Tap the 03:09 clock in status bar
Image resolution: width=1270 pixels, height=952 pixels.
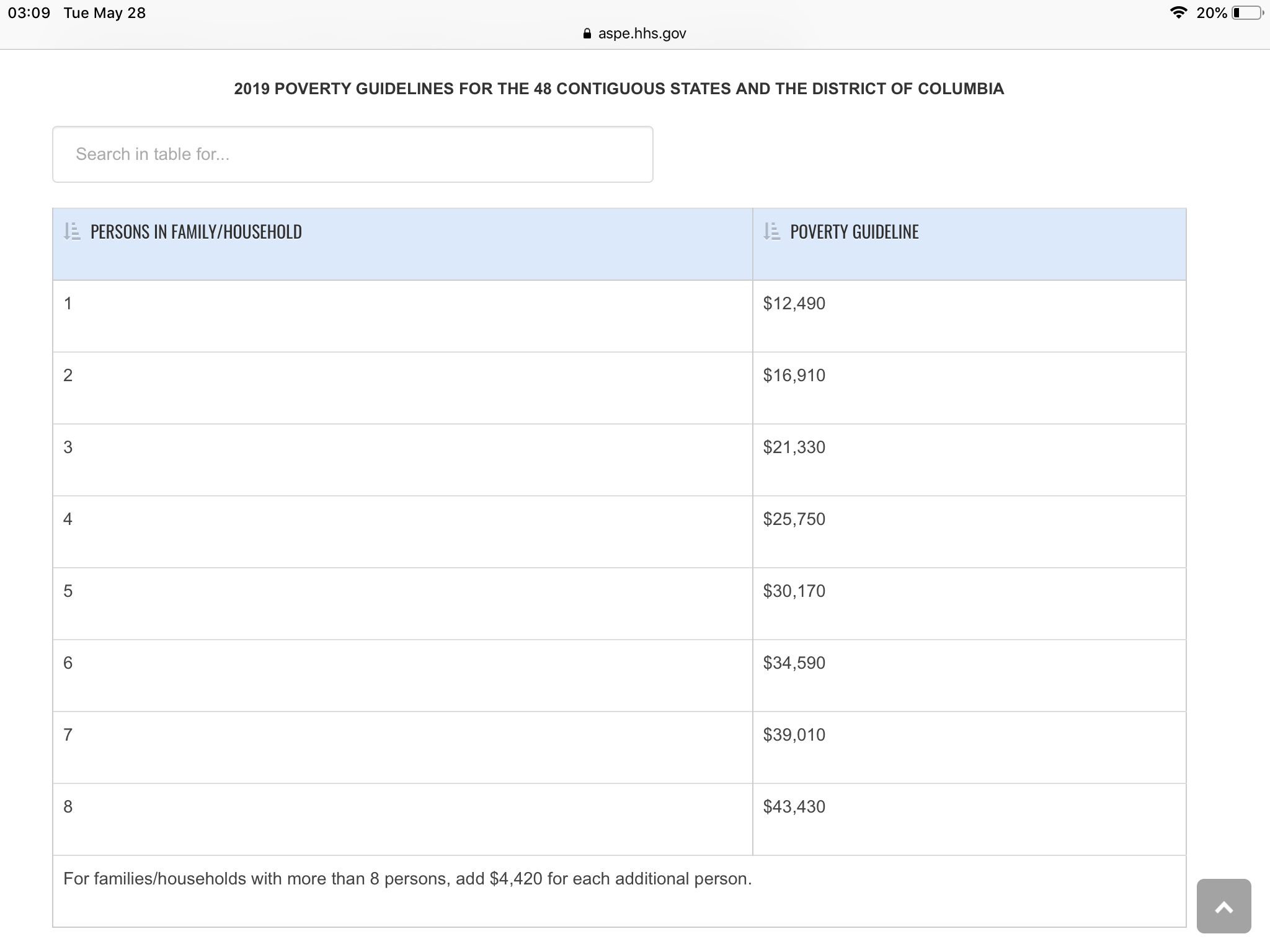[29, 13]
